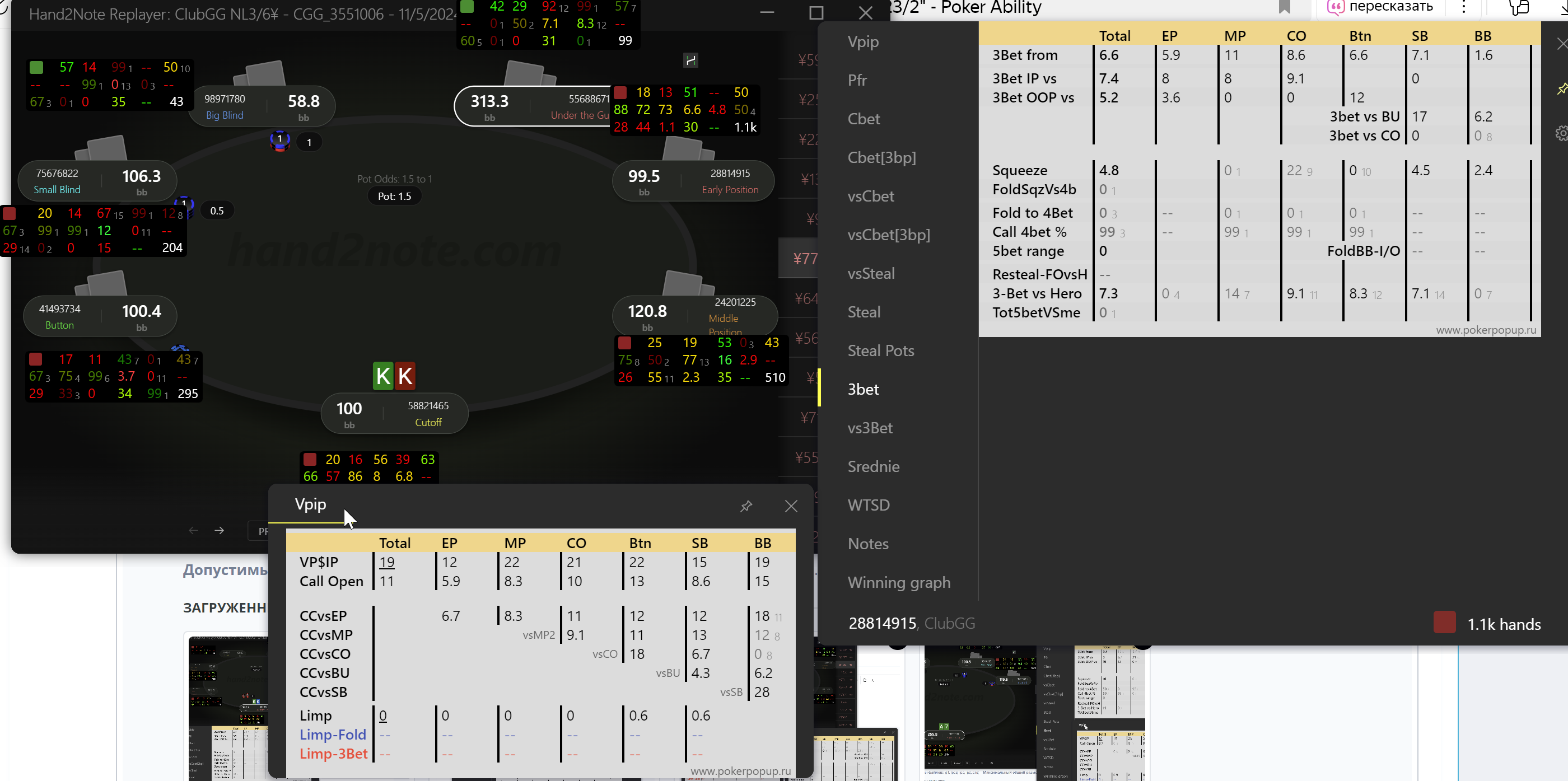The width and height of the screenshot is (1568, 781).
Task: Click the green color marker of the Big Blind HUD
Action: (x=36, y=67)
